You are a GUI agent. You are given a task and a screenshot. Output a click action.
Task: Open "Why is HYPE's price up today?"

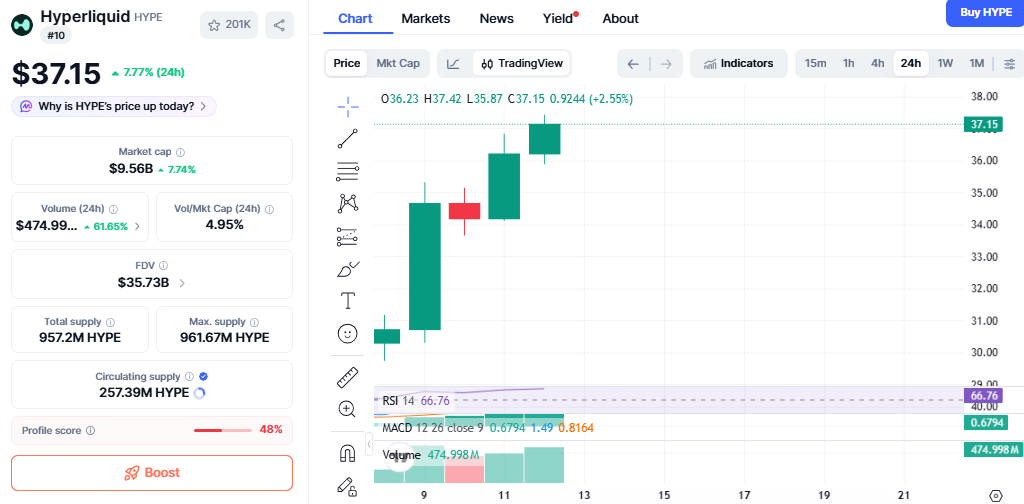113,106
